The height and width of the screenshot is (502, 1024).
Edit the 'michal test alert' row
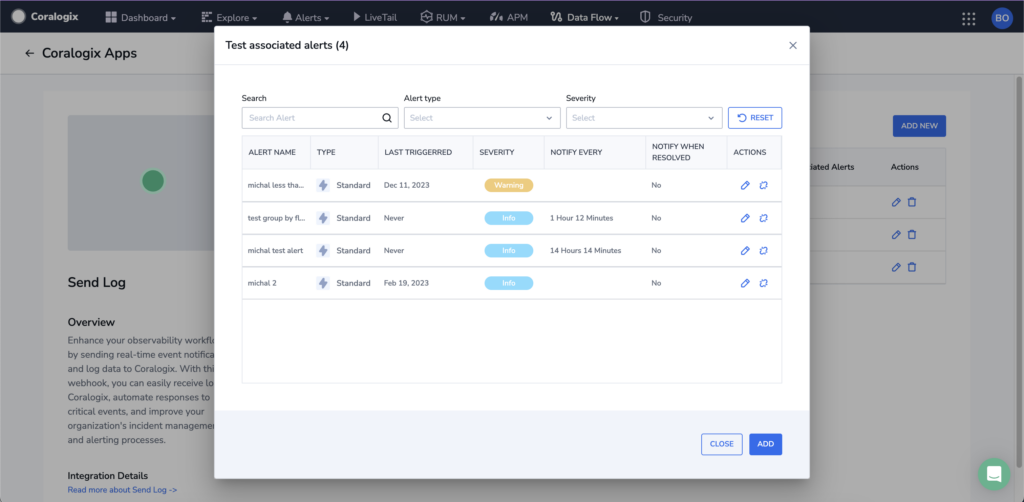click(745, 251)
